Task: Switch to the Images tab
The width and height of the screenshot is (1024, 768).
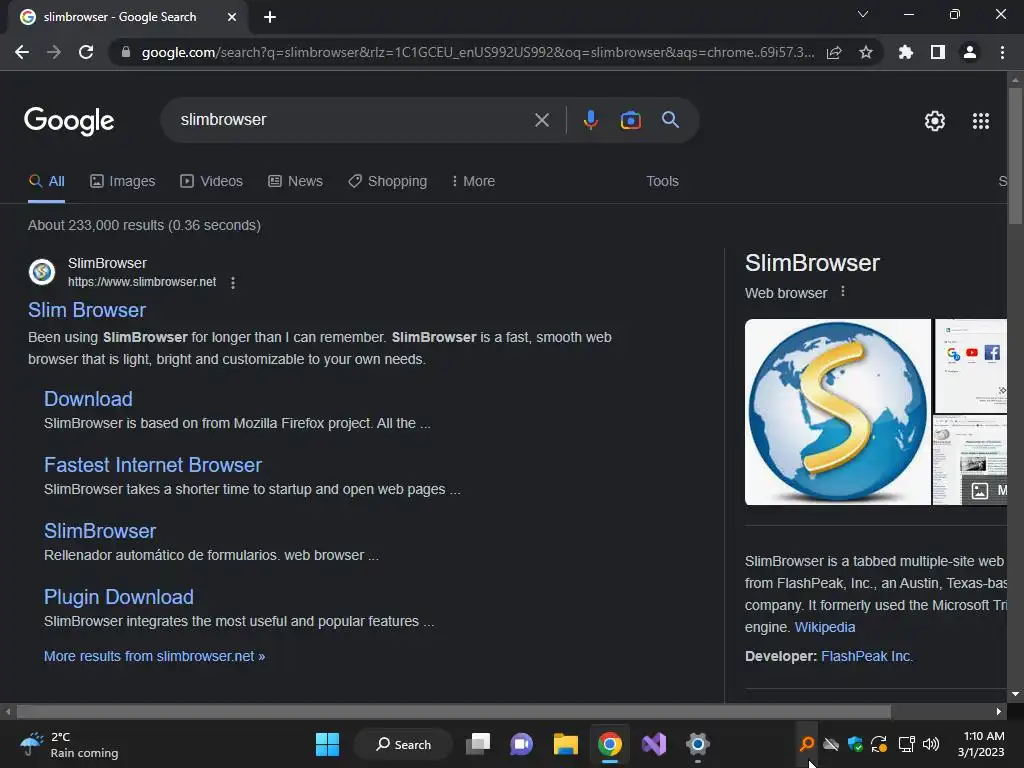Action: (x=123, y=182)
